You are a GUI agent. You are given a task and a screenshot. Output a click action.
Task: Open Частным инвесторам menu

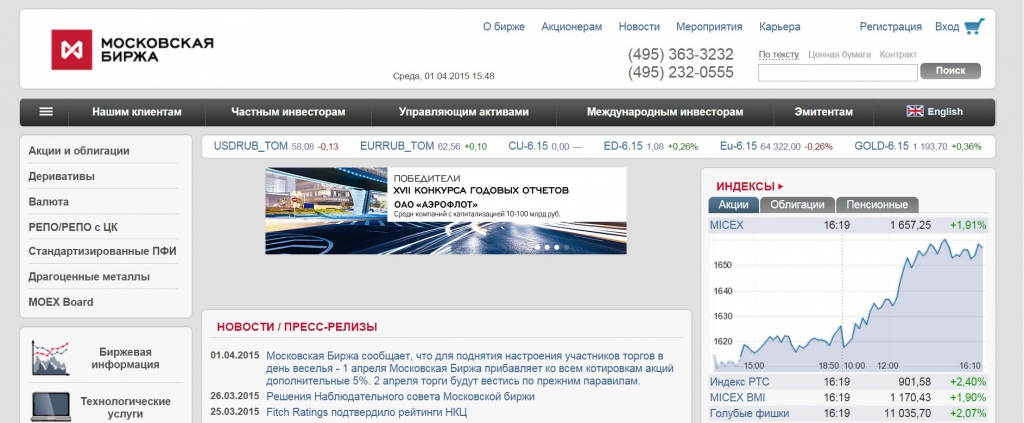(288, 112)
